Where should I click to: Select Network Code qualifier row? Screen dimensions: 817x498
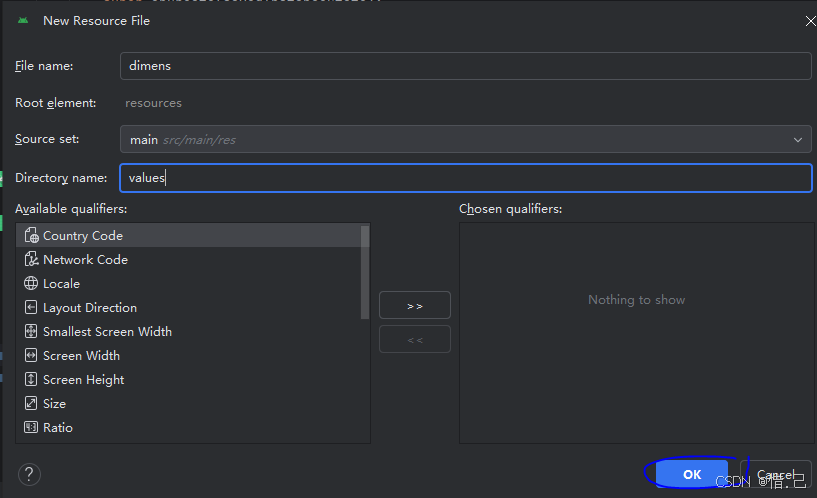pos(189,259)
